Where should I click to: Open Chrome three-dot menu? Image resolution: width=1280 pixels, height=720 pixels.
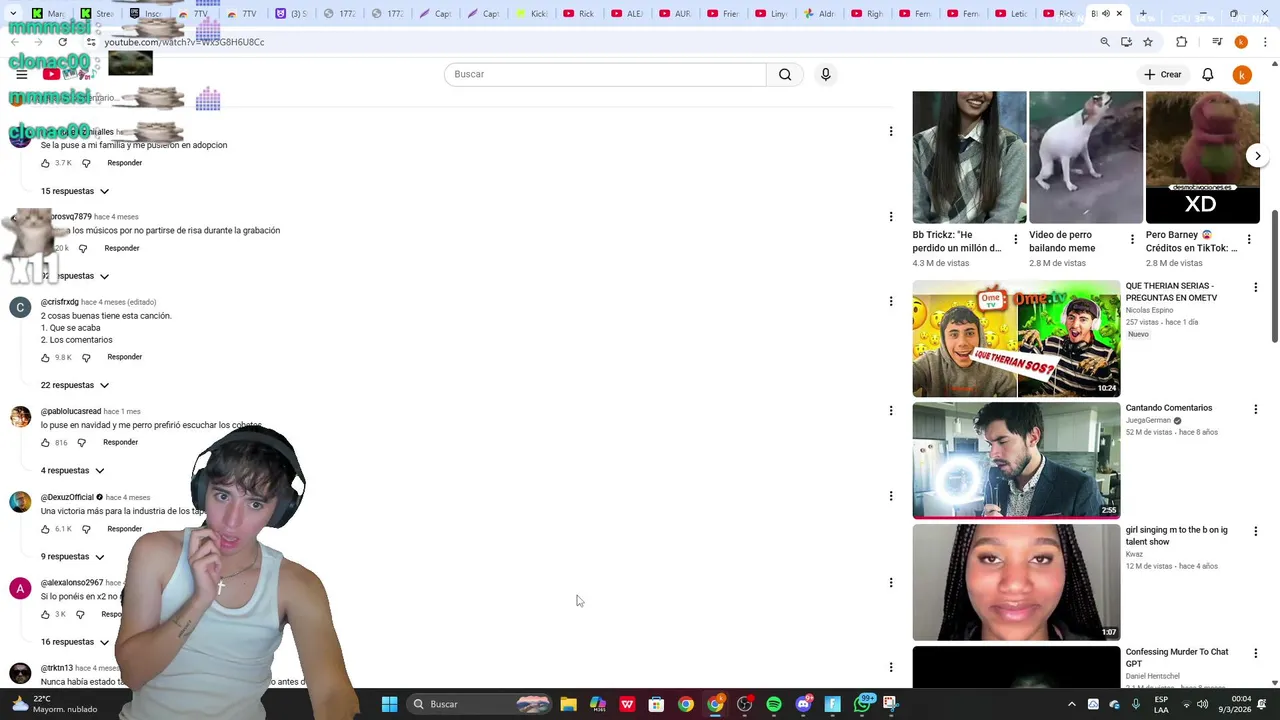click(1265, 42)
